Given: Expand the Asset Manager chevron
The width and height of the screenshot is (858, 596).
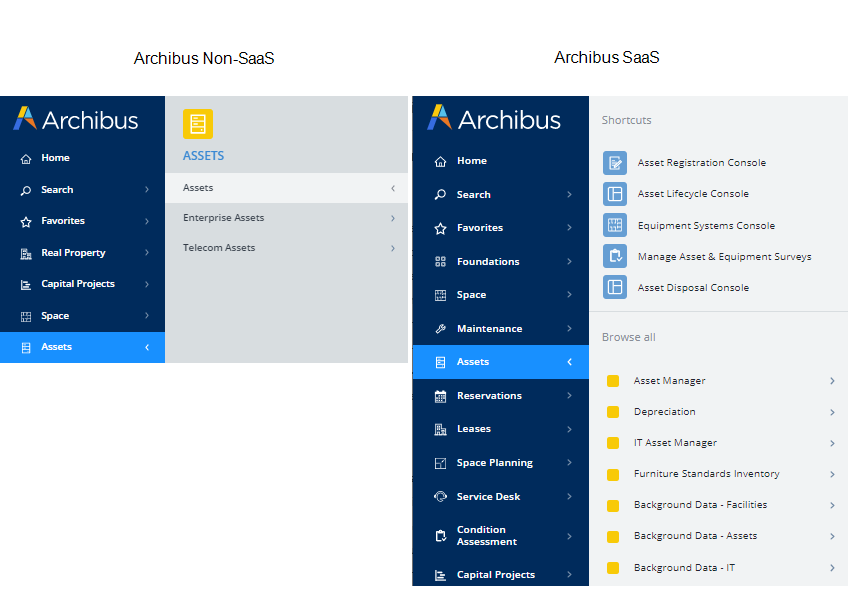Looking at the screenshot, I should point(832,381).
